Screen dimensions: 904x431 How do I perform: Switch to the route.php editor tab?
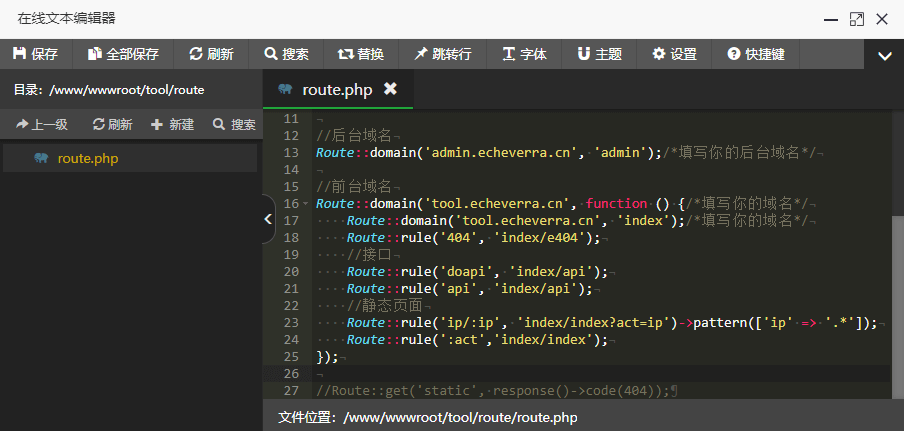[337, 89]
